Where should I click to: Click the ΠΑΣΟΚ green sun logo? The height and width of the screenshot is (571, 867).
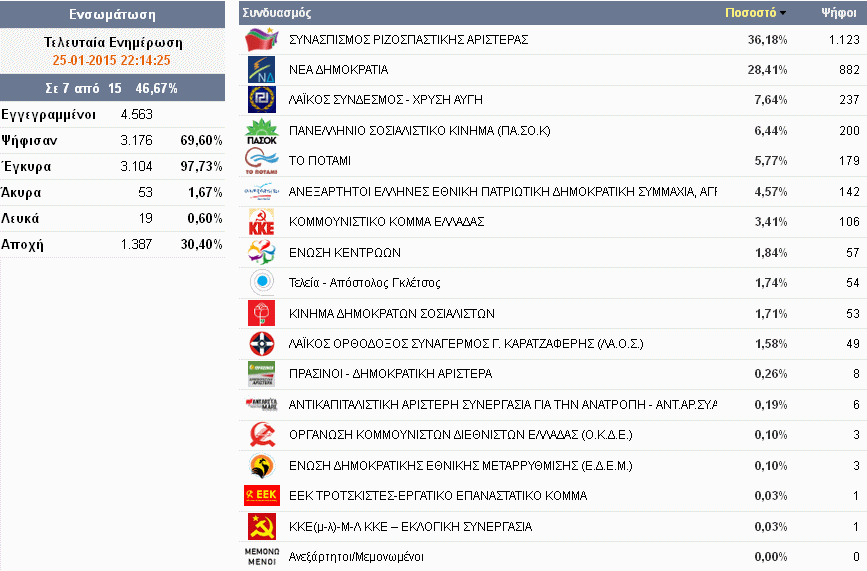[262, 131]
